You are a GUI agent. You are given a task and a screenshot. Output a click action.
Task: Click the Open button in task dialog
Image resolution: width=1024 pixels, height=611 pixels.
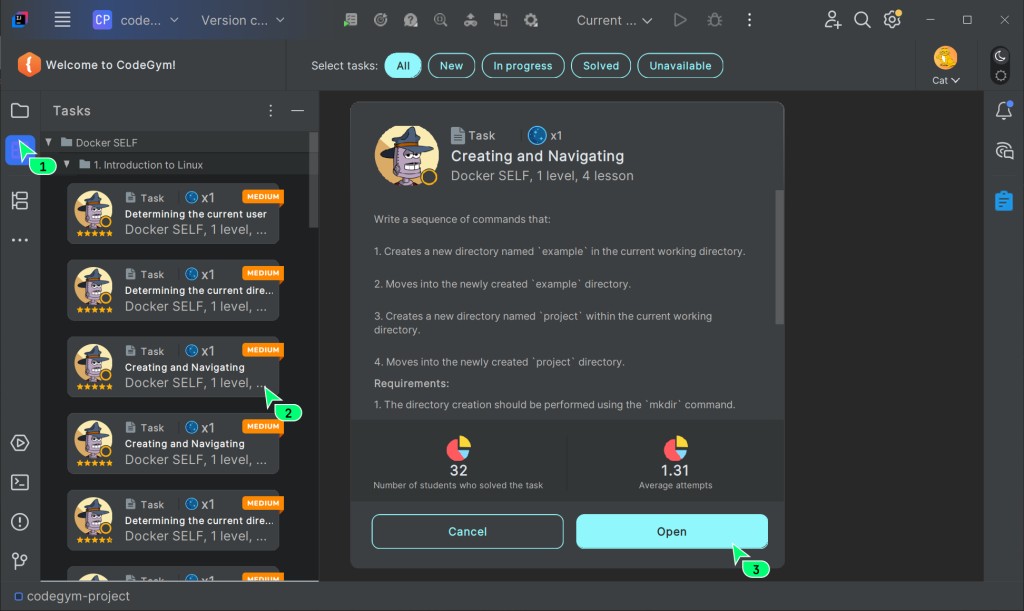671,532
